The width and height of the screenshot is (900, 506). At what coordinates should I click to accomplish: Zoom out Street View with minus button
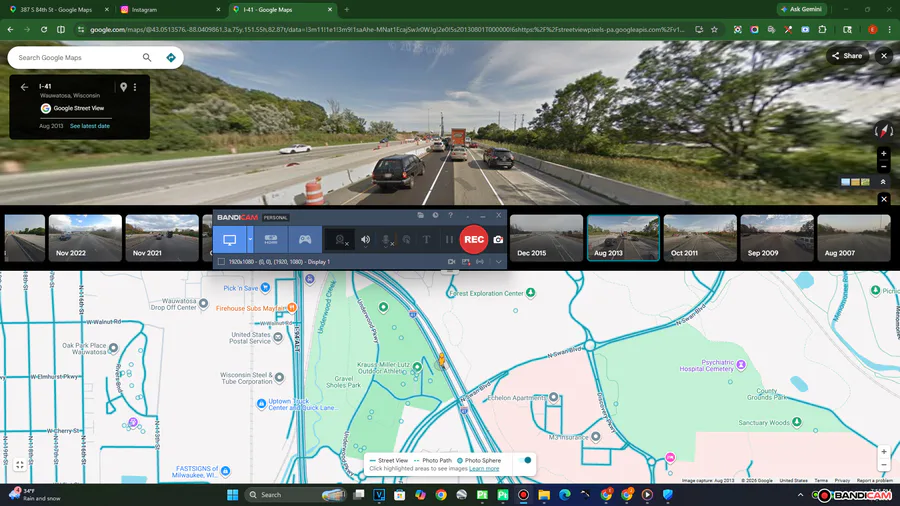884,166
